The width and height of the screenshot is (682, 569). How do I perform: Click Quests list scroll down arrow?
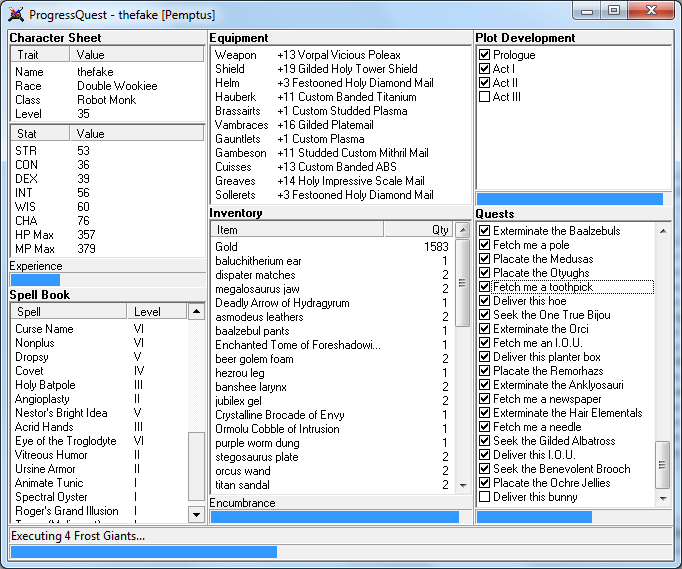coord(663,499)
